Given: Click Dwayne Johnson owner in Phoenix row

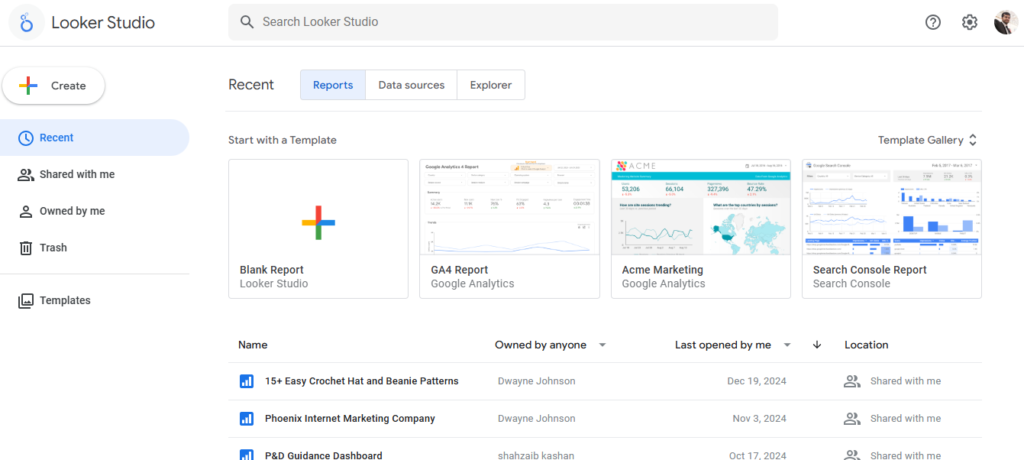Looking at the screenshot, I should 536,418.
